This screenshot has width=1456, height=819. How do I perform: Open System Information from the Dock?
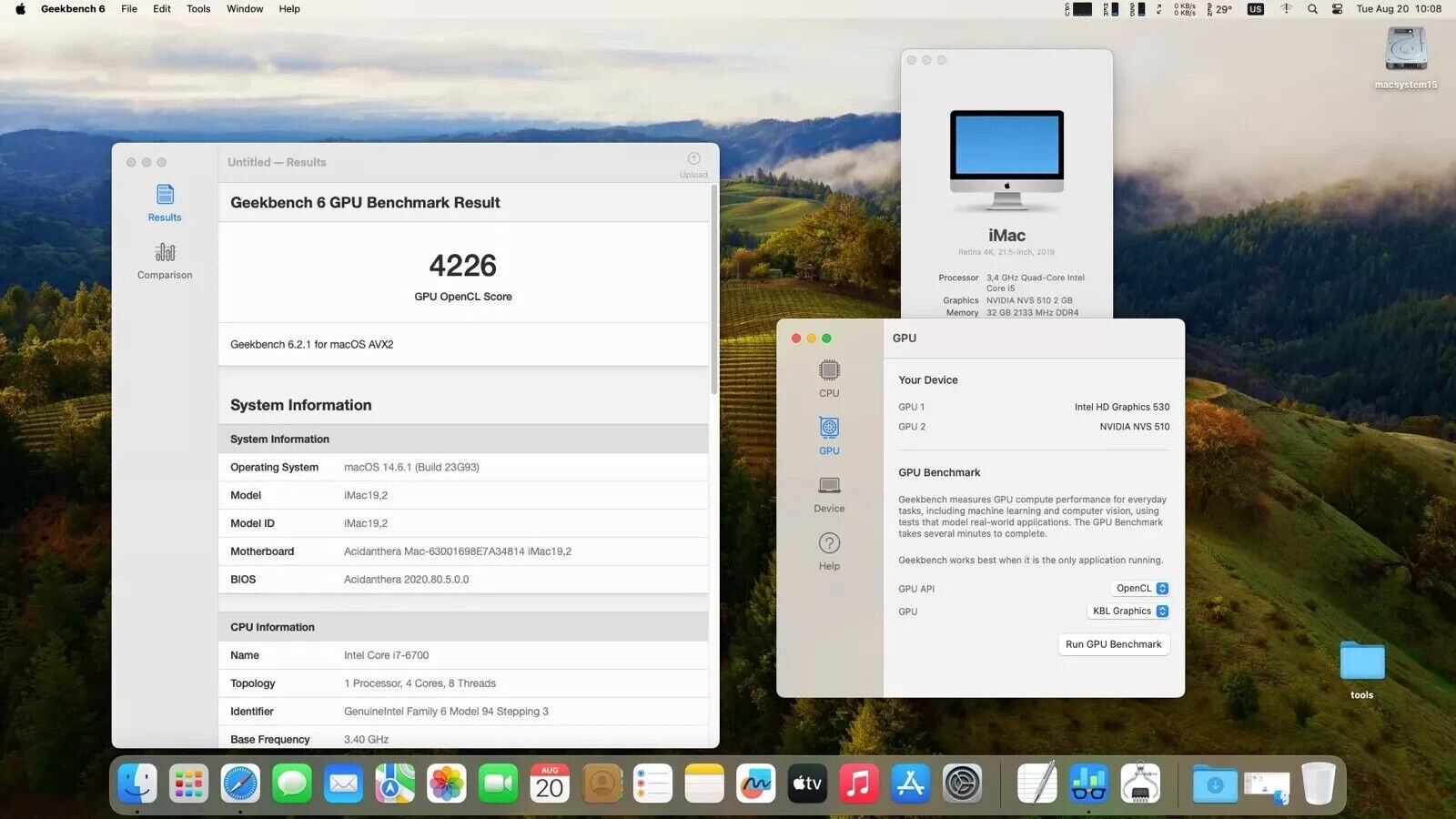tap(1140, 784)
